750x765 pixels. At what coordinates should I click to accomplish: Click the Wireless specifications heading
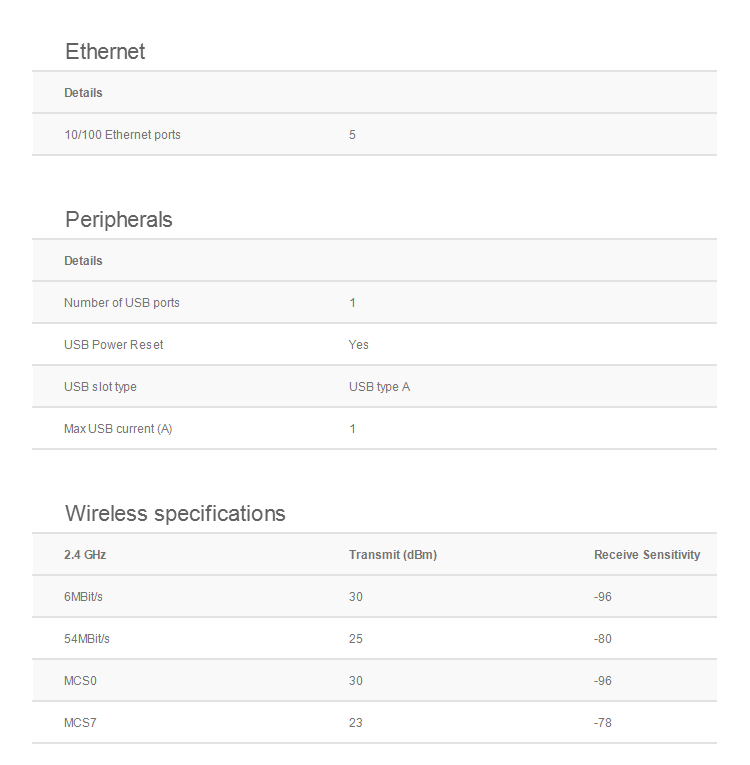point(175,514)
